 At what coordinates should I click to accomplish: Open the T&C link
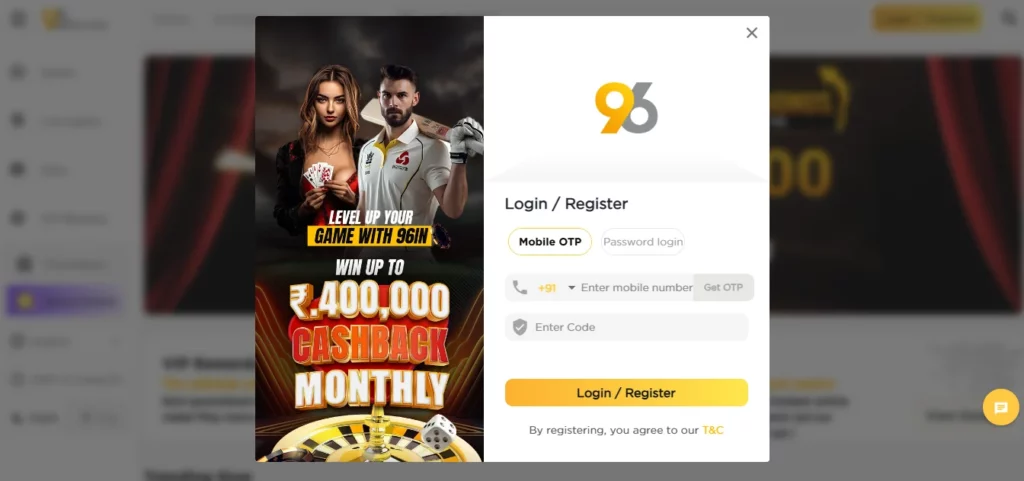(712, 430)
